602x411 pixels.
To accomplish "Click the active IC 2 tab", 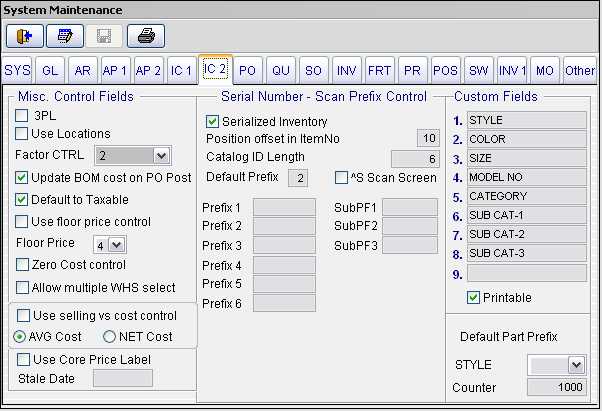I will (x=215, y=69).
